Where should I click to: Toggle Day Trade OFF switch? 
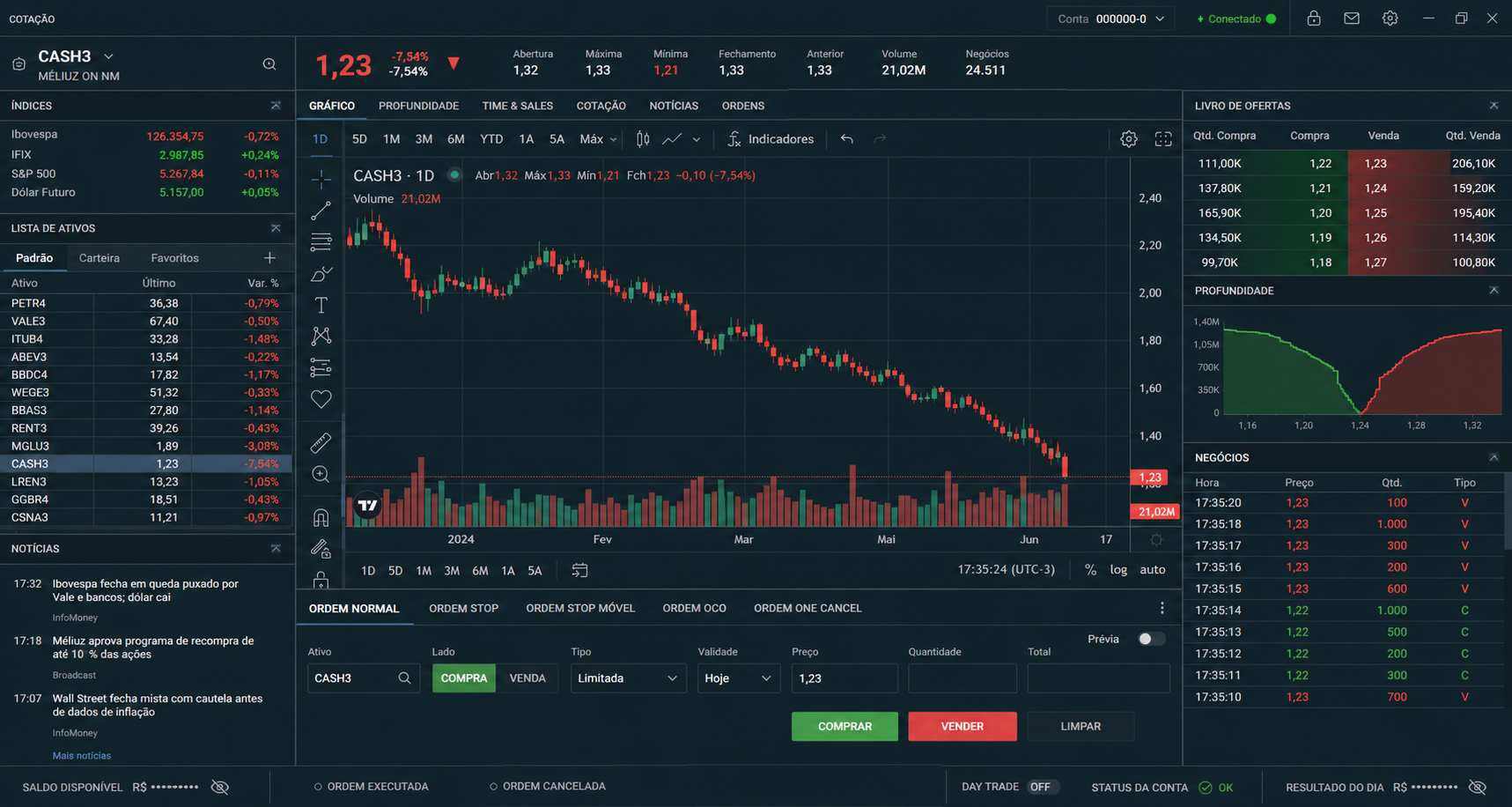[x=1042, y=787]
